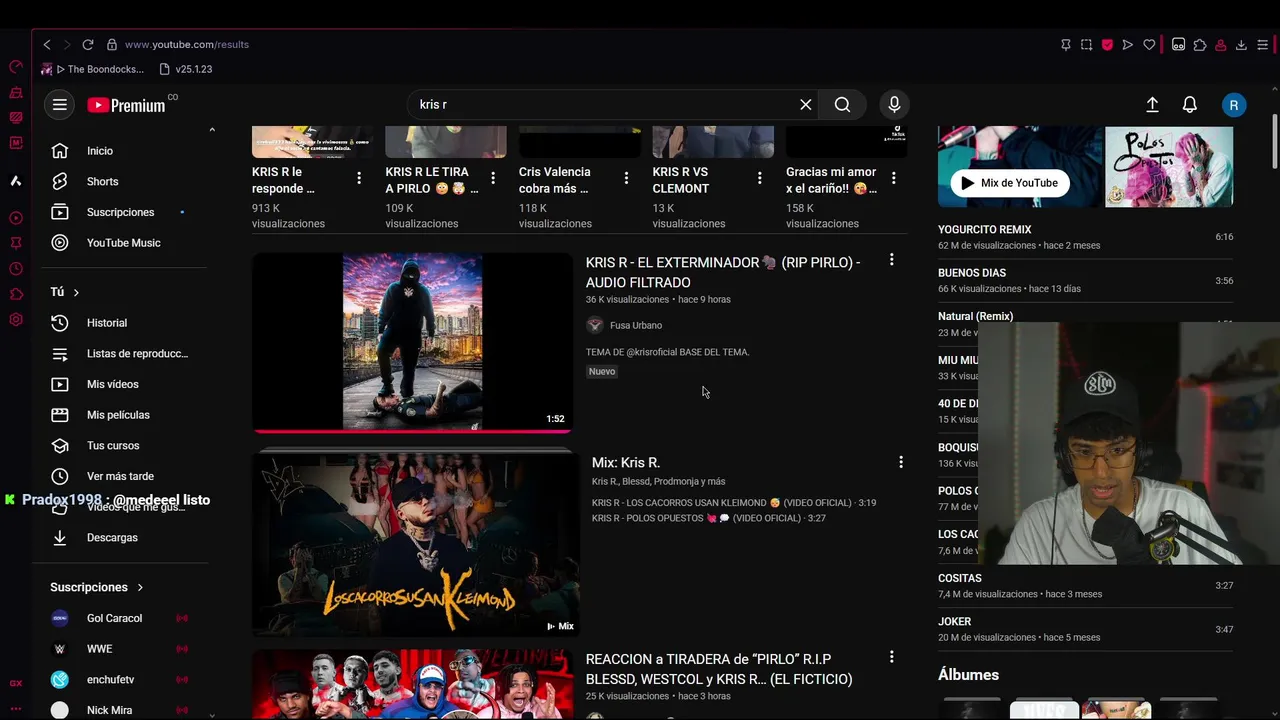Open options menu for Mix: Kris R.
The width and height of the screenshot is (1280, 720).
point(901,462)
